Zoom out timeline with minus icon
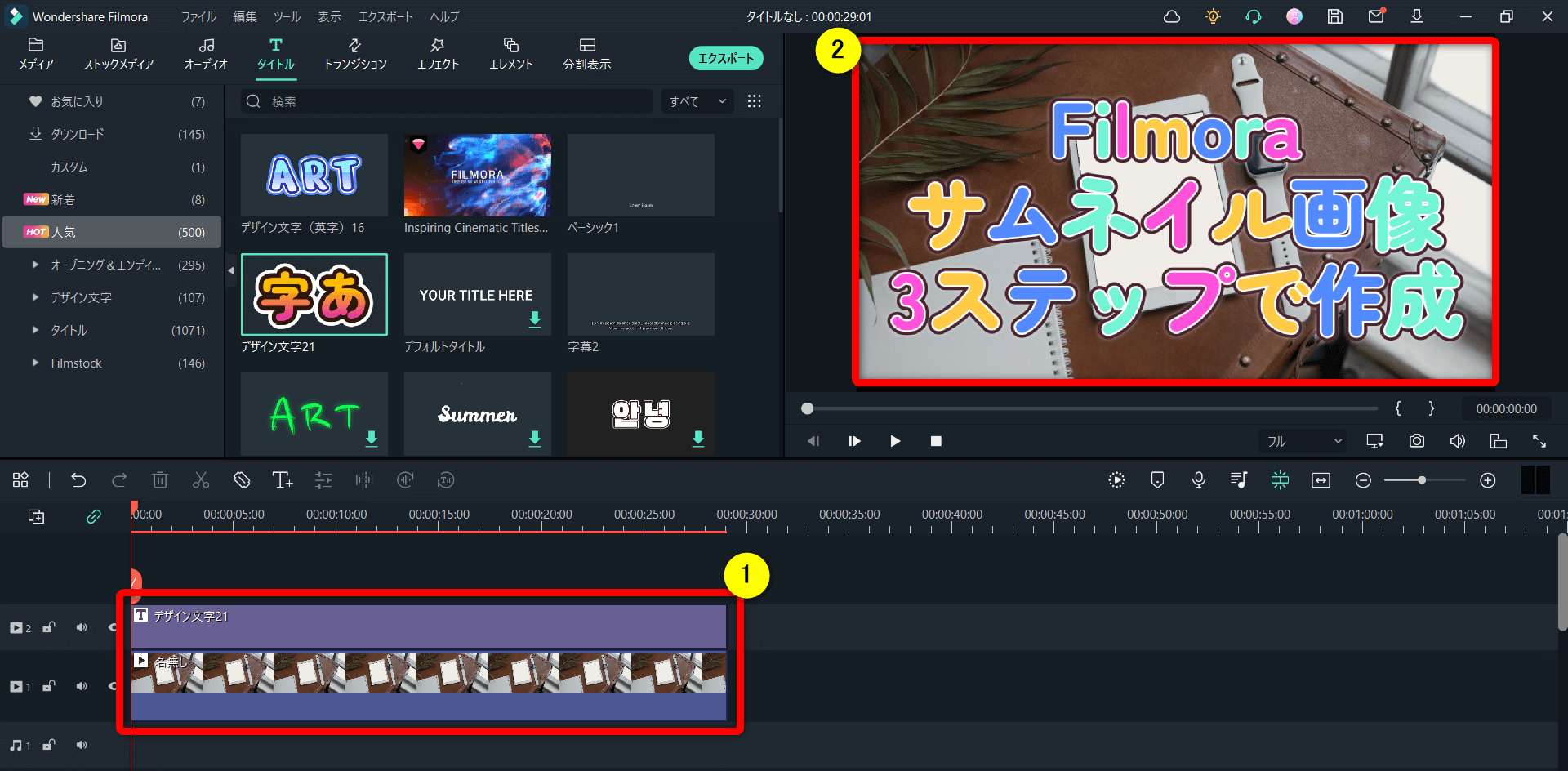1568x771 pixels. coord(1363,480)
